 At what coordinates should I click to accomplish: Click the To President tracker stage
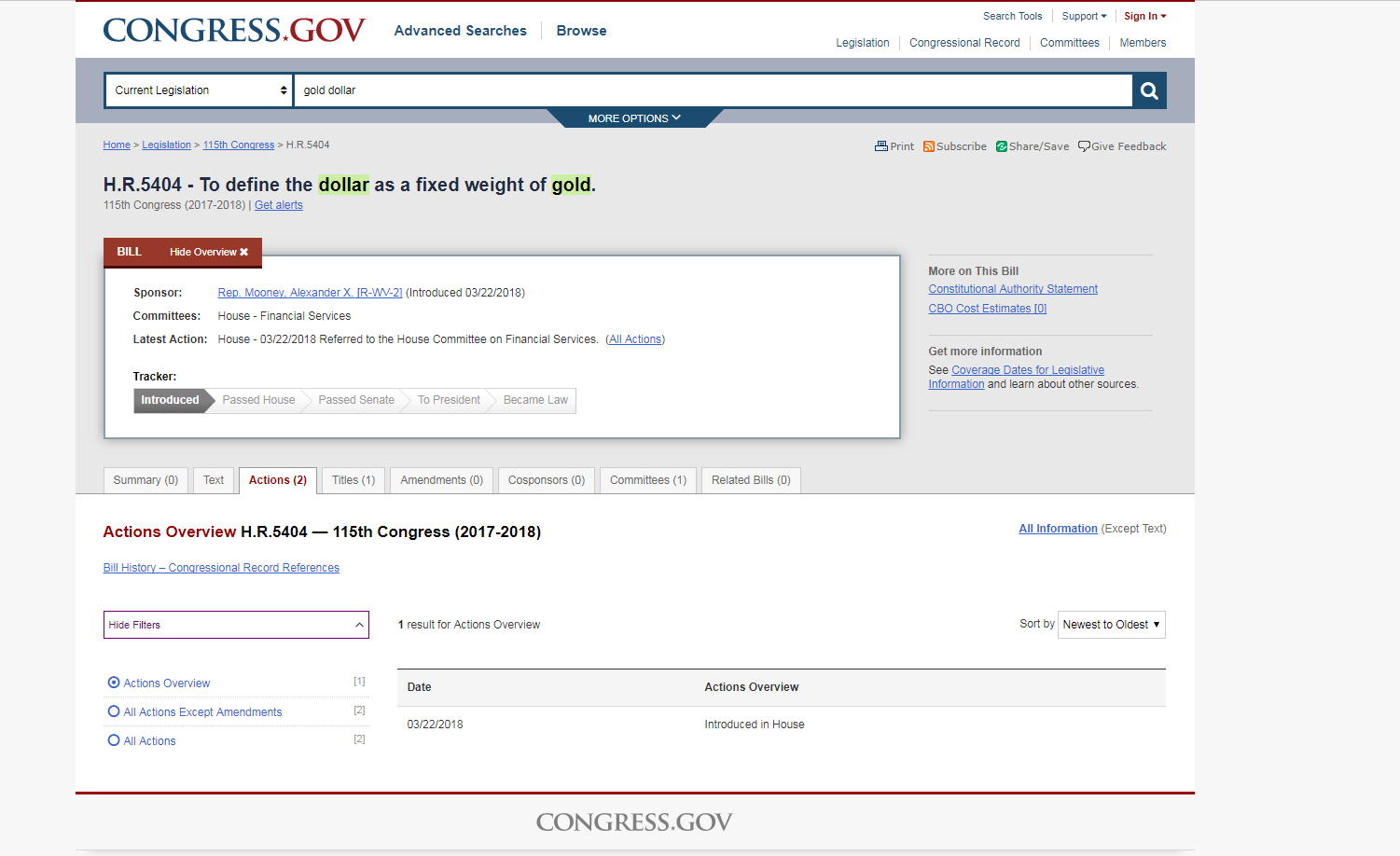click(449, 400)
